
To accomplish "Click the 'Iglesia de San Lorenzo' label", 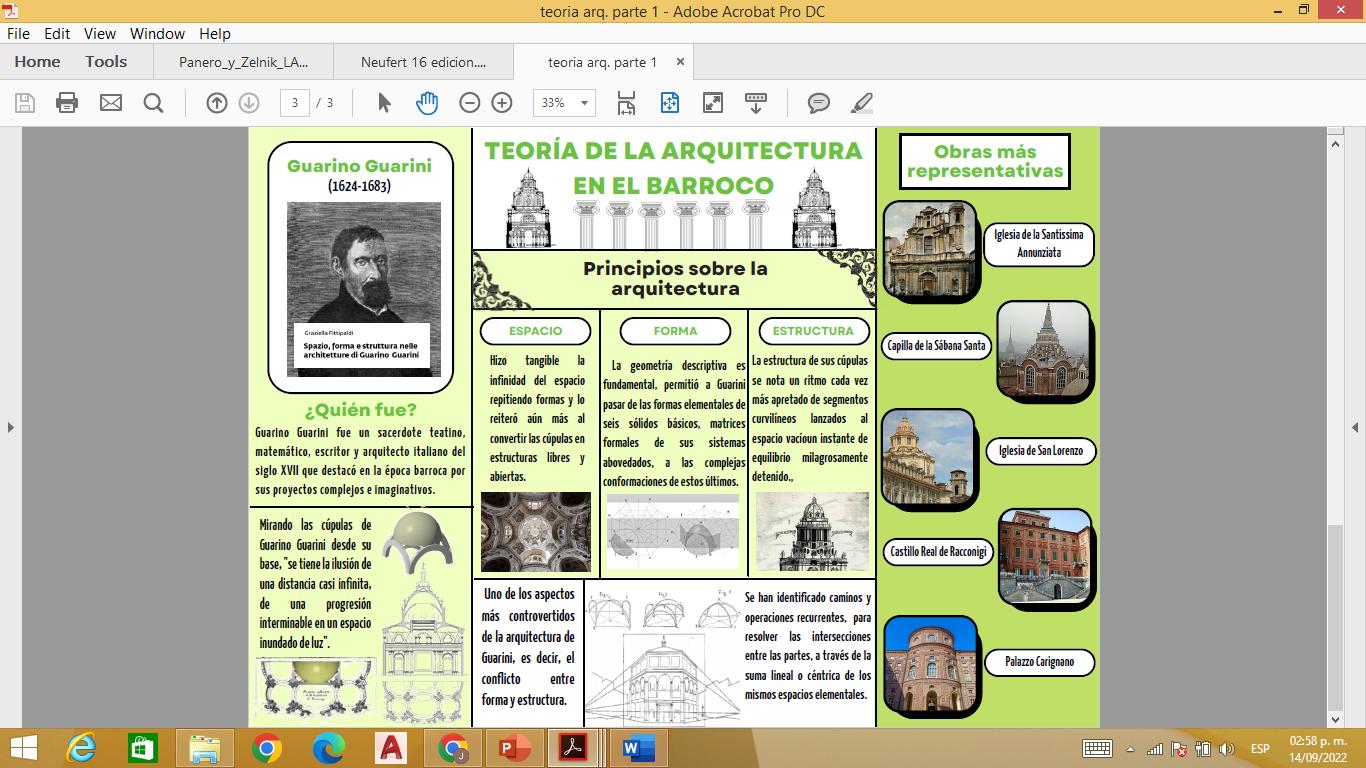I will click(1040, 451).
